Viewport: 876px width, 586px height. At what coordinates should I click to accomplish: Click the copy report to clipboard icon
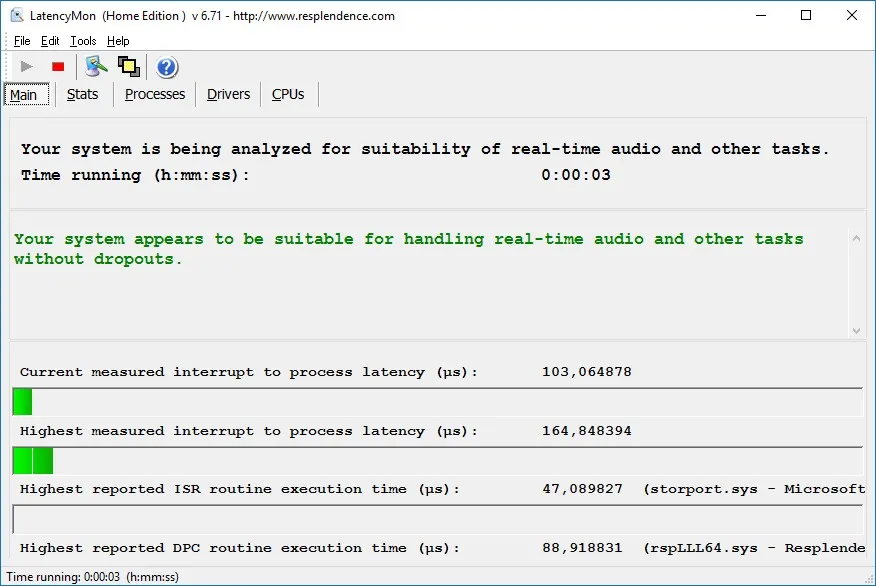click(x=129, y=66)
